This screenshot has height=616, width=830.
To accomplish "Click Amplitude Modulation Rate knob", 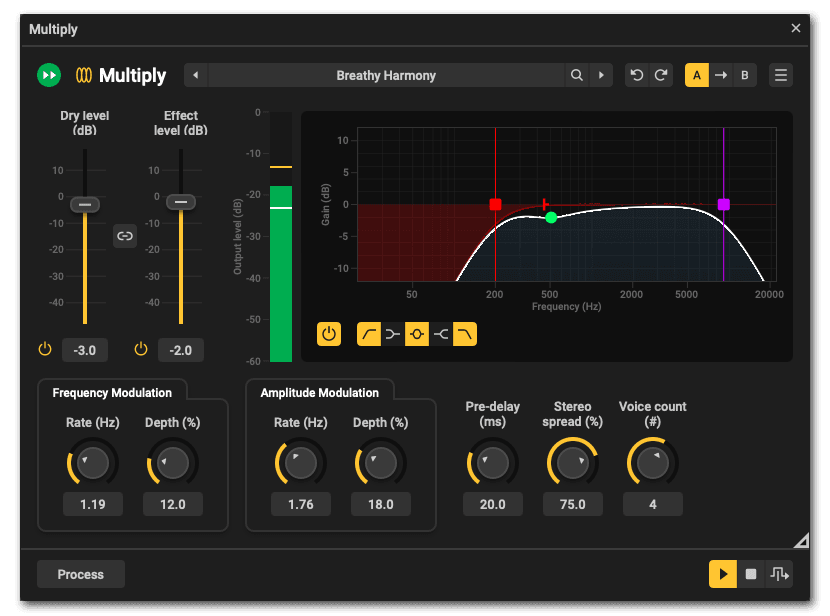I will tap(301, 463).
